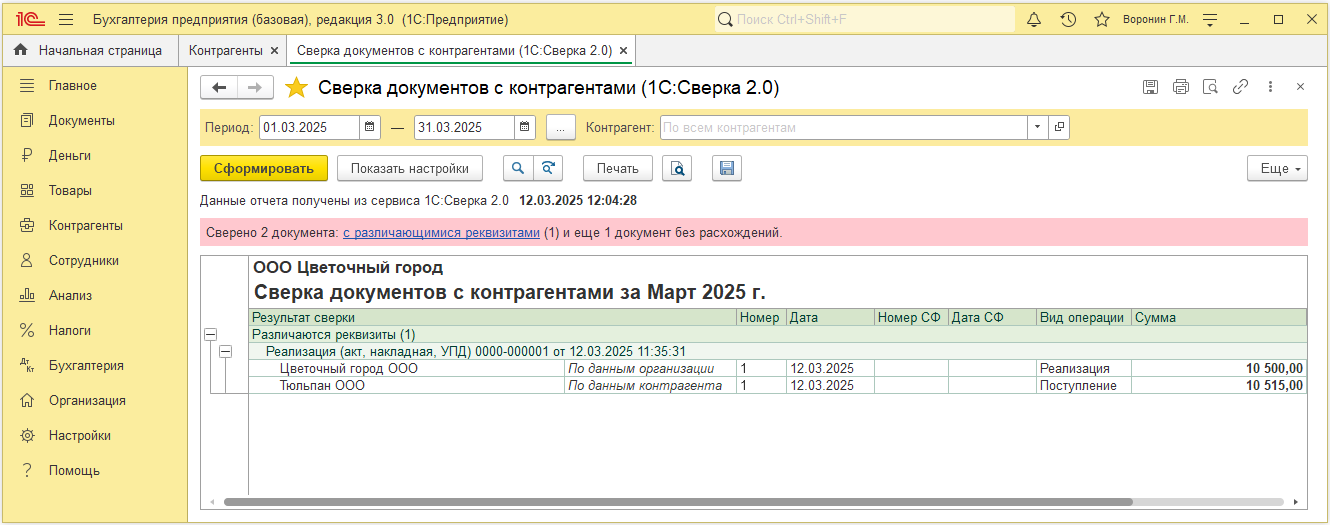The height and width of the screenshot is (525, 1330).
Task: Collapse the Реализация document group
Action: click(225, 351)
